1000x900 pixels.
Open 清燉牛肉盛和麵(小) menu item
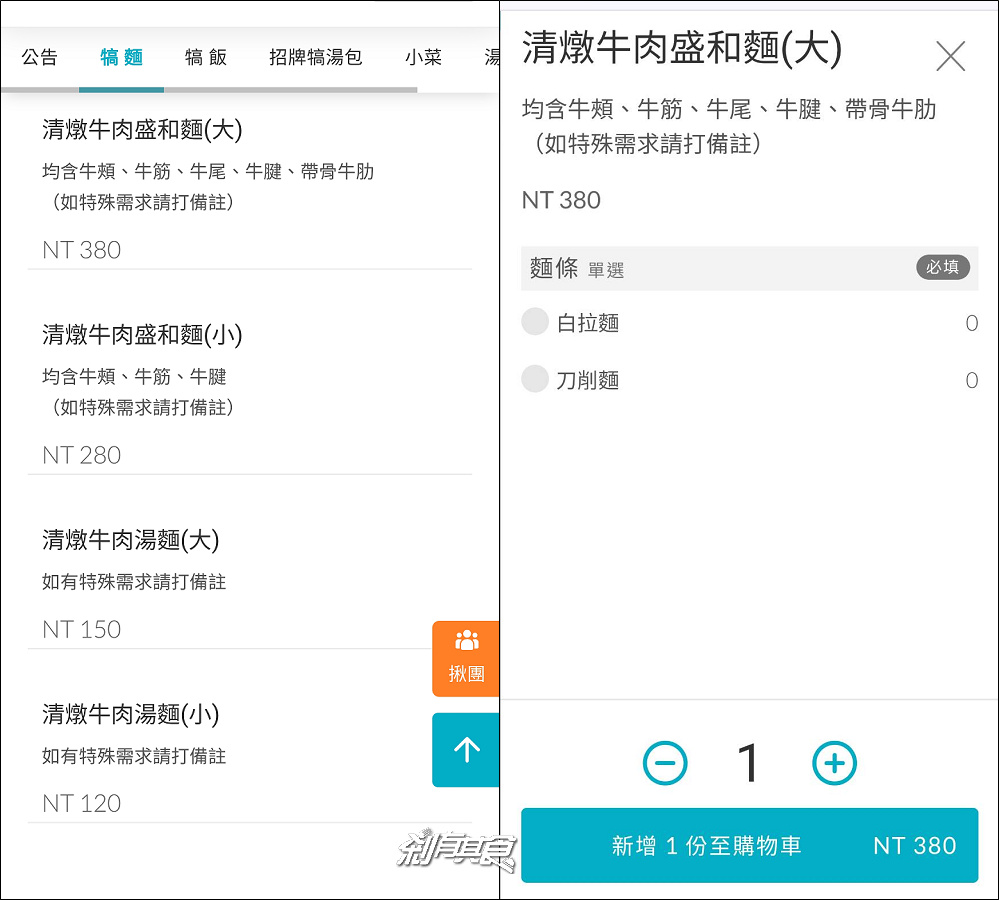[142, 335]
